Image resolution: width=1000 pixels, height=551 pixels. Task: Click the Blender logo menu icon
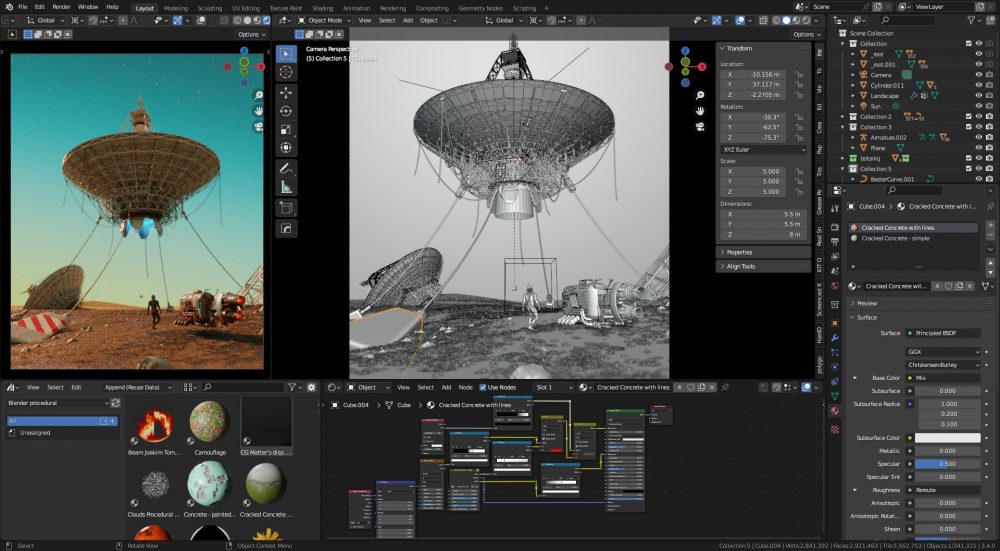click(x=7, y=7)
